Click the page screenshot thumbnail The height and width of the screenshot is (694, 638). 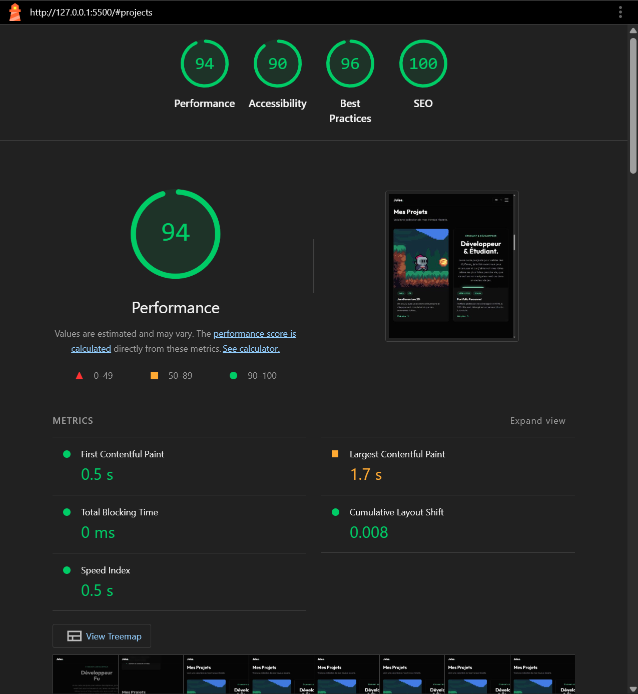(x=451, y=265)
